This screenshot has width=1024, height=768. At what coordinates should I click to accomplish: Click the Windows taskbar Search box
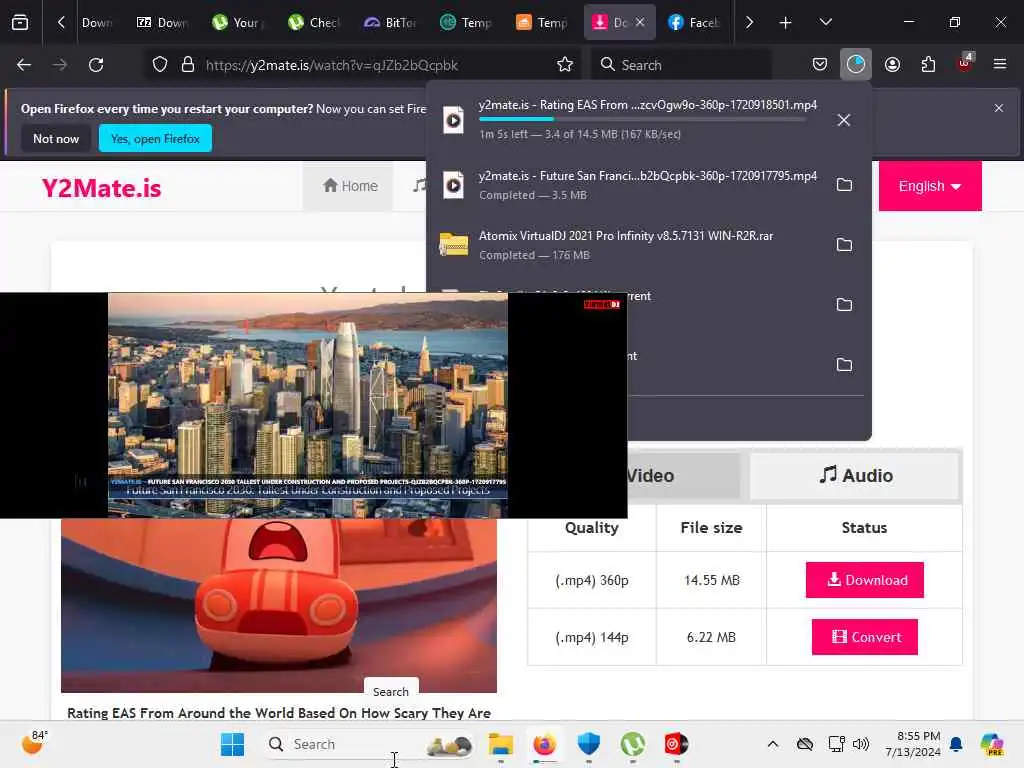coord(370,744)
